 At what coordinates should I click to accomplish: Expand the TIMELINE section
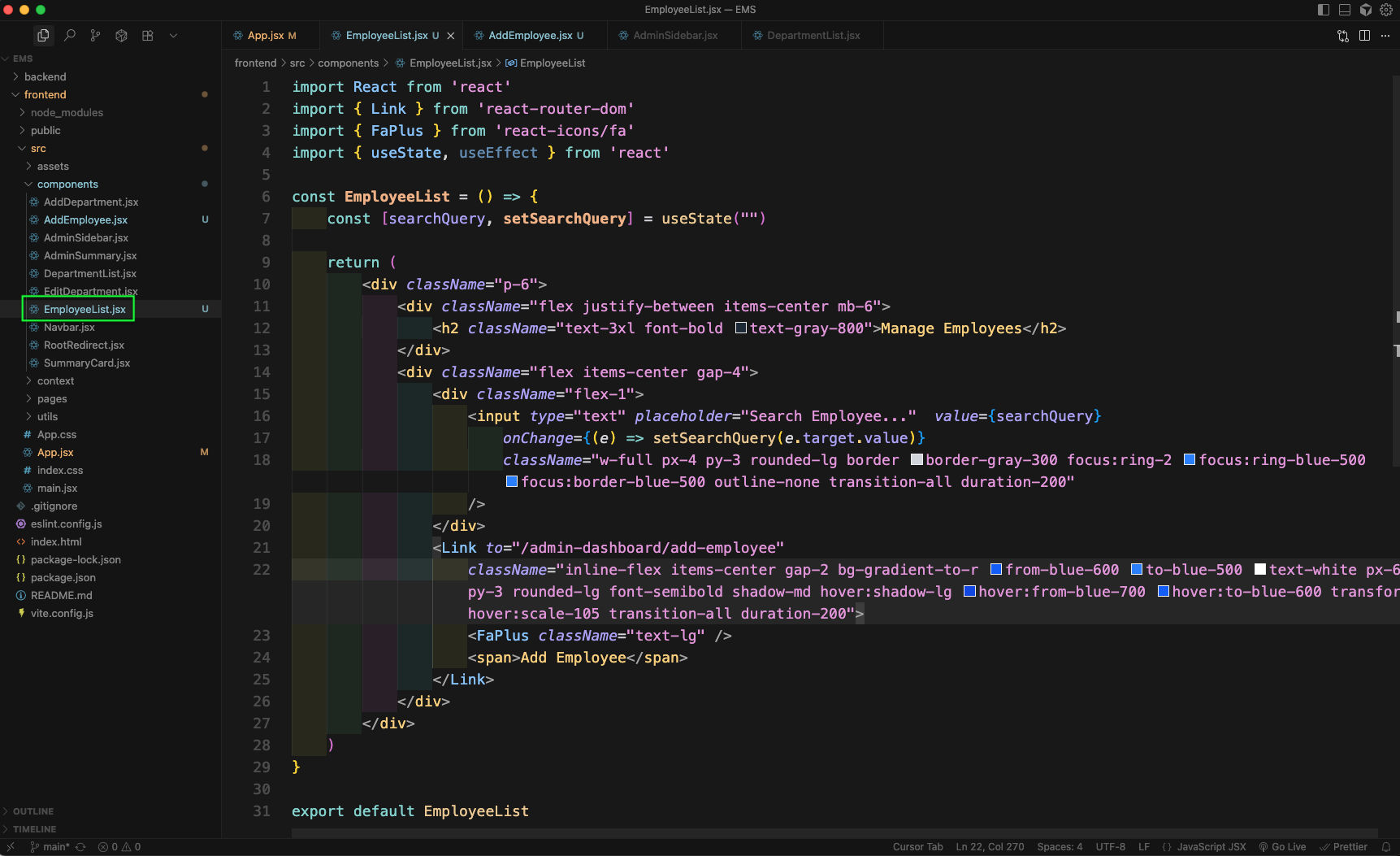pyautogui.click(x=111, y=829)
